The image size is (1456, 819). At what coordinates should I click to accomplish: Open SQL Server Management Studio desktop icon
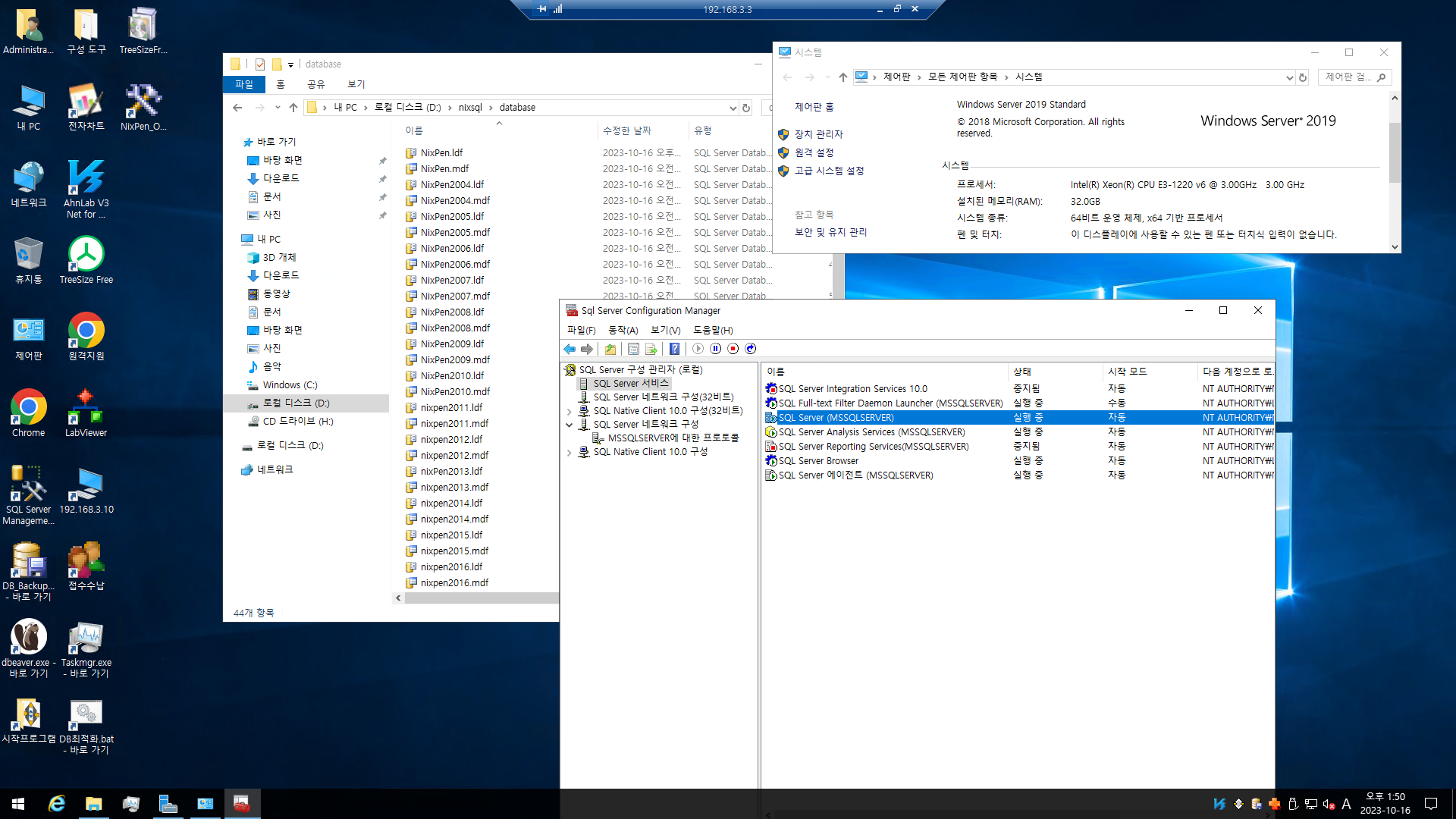(x=28, y=494)
